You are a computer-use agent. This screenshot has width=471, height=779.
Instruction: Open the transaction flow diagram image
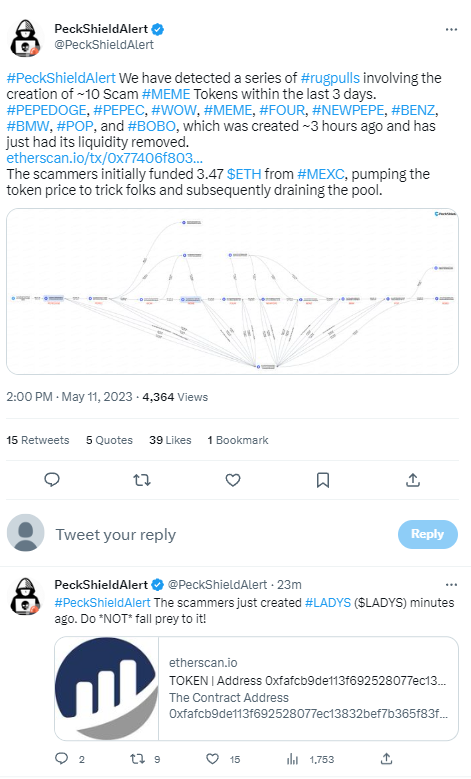click(233, 292)
